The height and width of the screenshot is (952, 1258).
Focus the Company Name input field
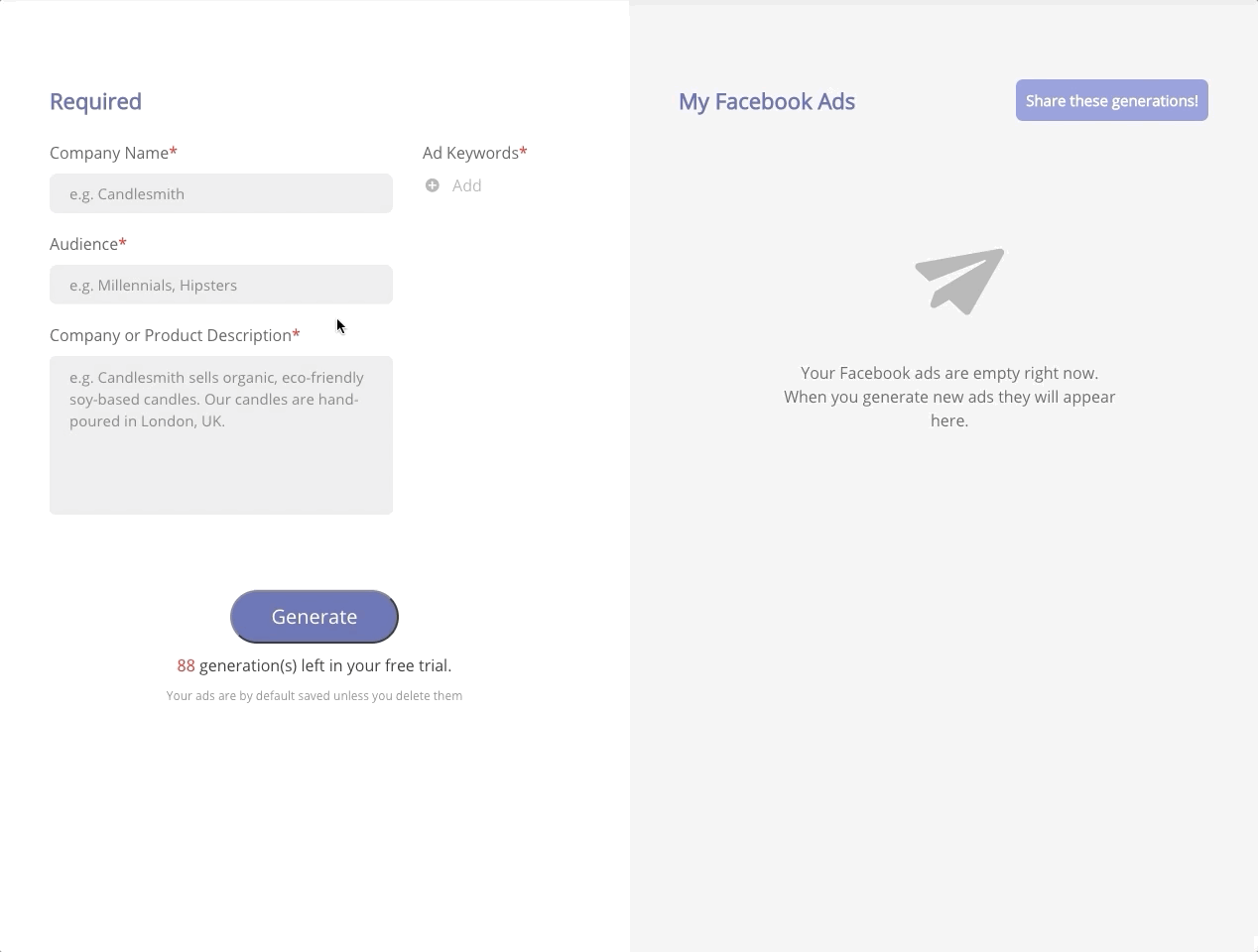pyautogui.click(x=221, y=193)
